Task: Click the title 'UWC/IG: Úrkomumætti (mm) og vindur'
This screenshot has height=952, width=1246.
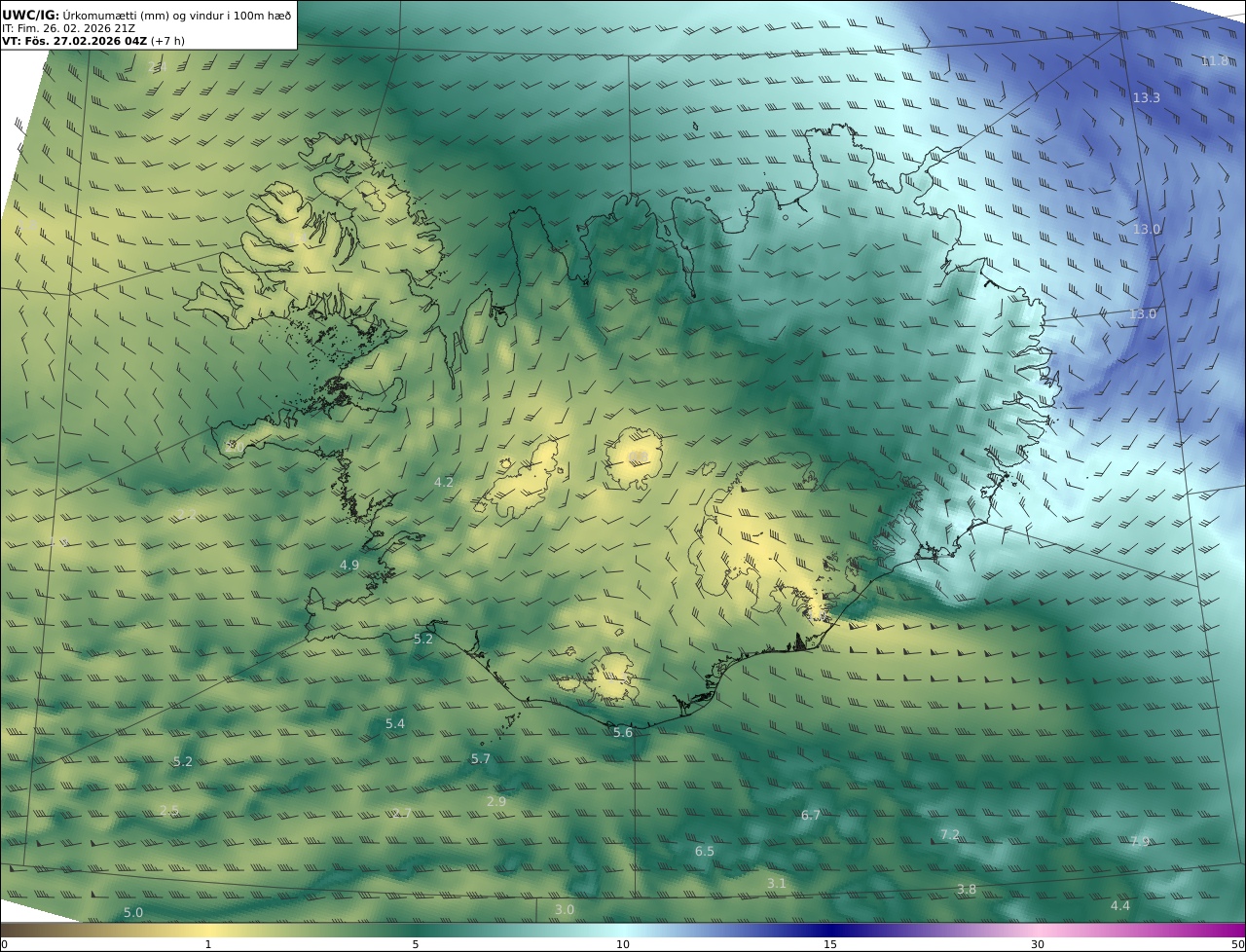Action: coord(146,15)
